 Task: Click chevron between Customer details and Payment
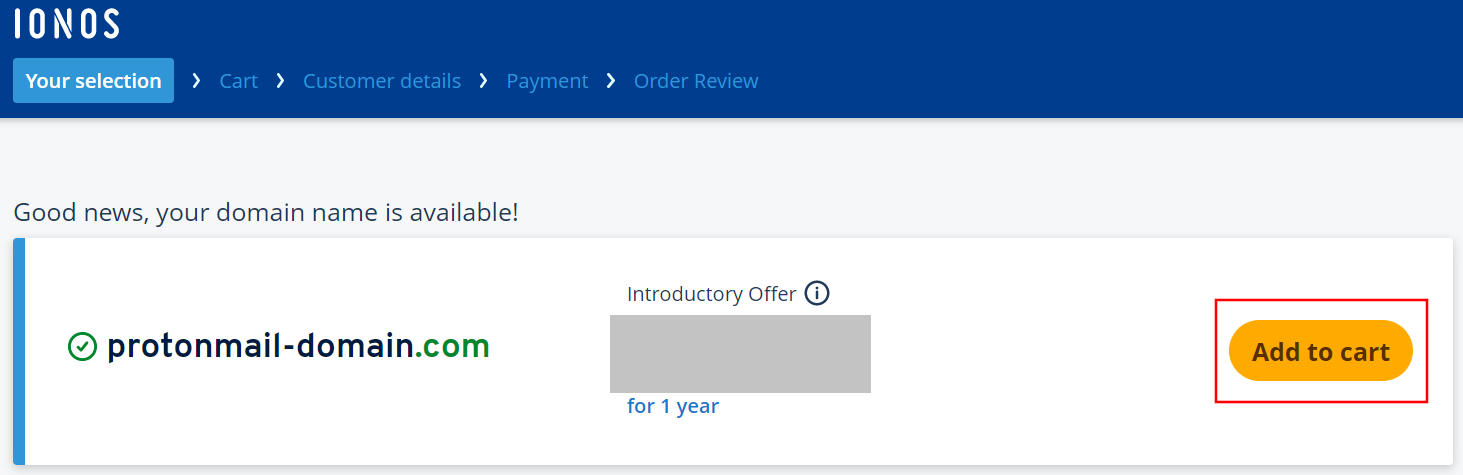click(484, 80)
